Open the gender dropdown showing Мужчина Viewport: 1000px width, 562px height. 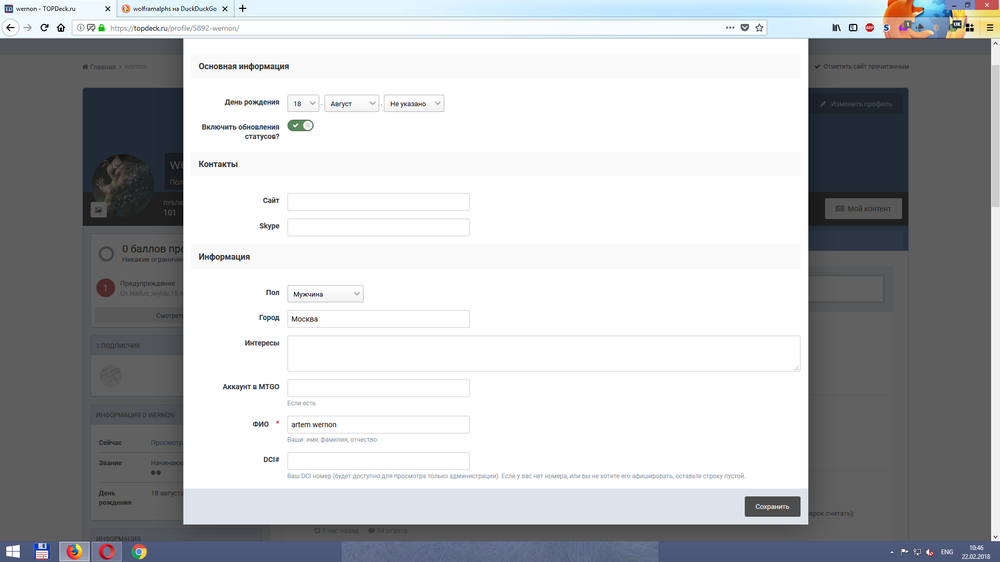325,294
